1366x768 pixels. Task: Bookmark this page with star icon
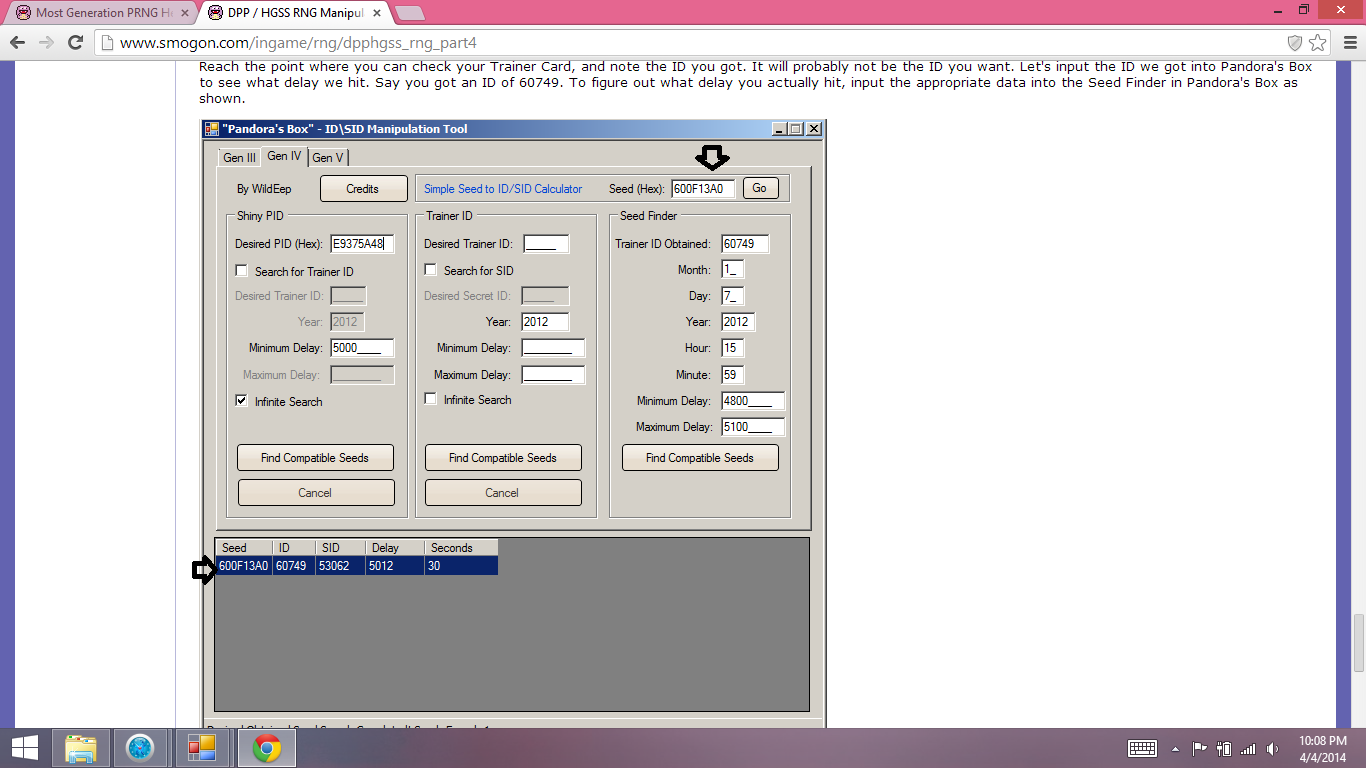click(x=1318, y=42)
